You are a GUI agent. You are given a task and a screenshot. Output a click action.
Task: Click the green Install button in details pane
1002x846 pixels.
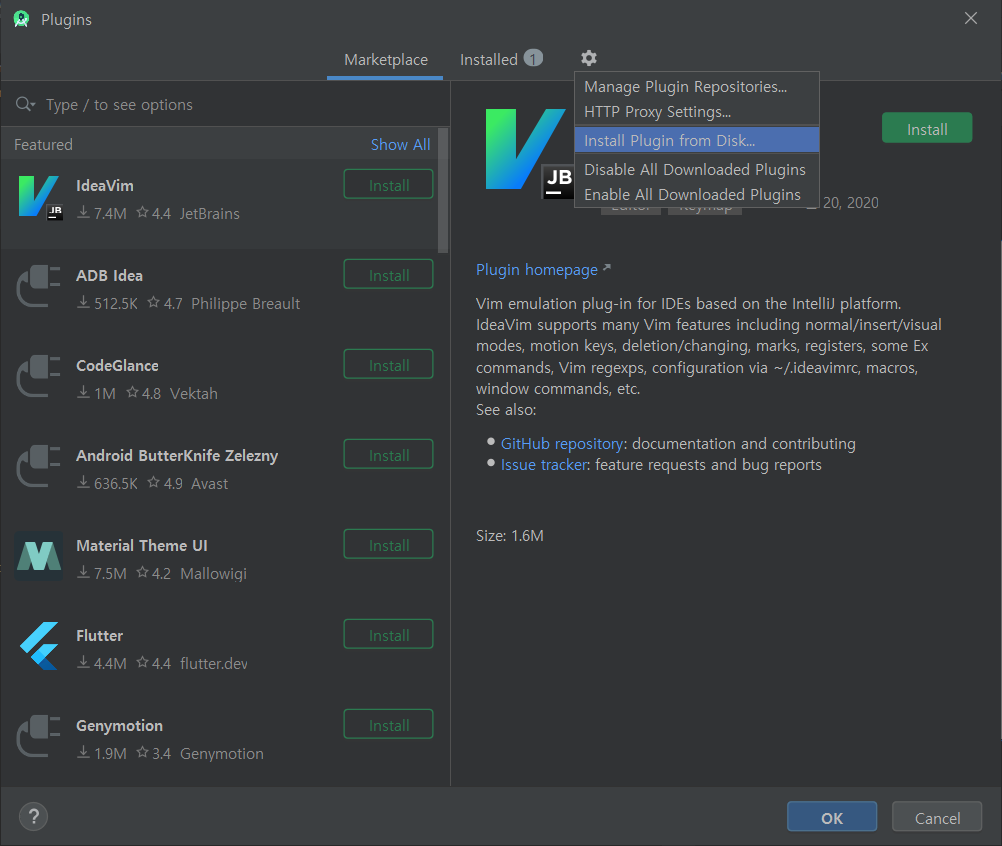tap(927, 128)
